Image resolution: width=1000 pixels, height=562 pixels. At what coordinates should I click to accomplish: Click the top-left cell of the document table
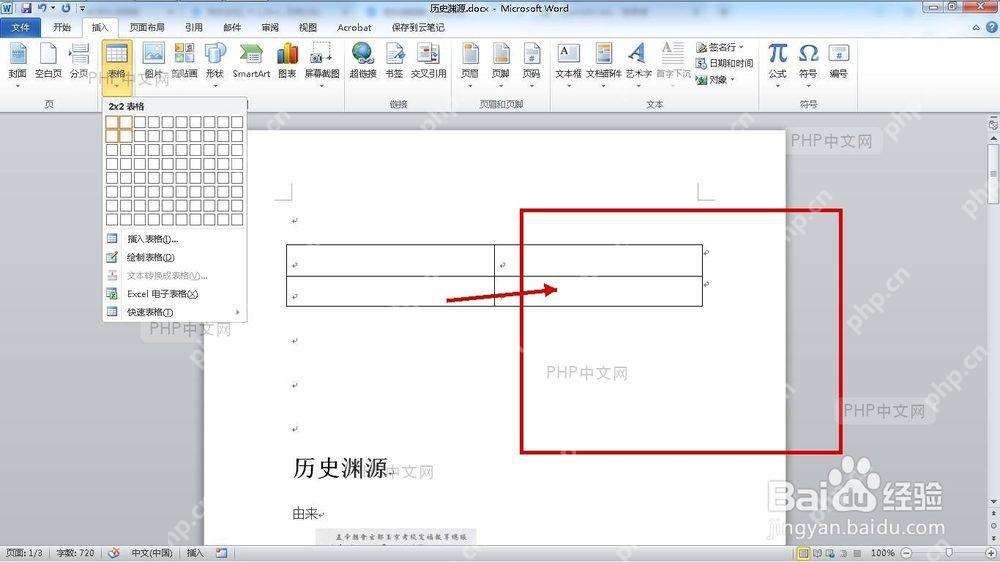390,260
